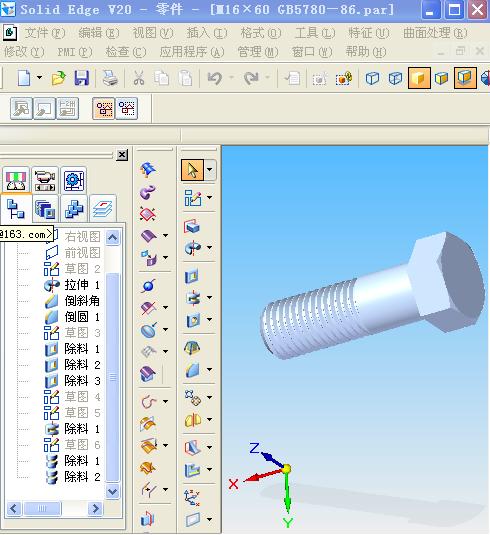The width and height of the screenshot is (490, 535).
Task: Save the part with floppy disk icon
Action: tap(82, 78)
